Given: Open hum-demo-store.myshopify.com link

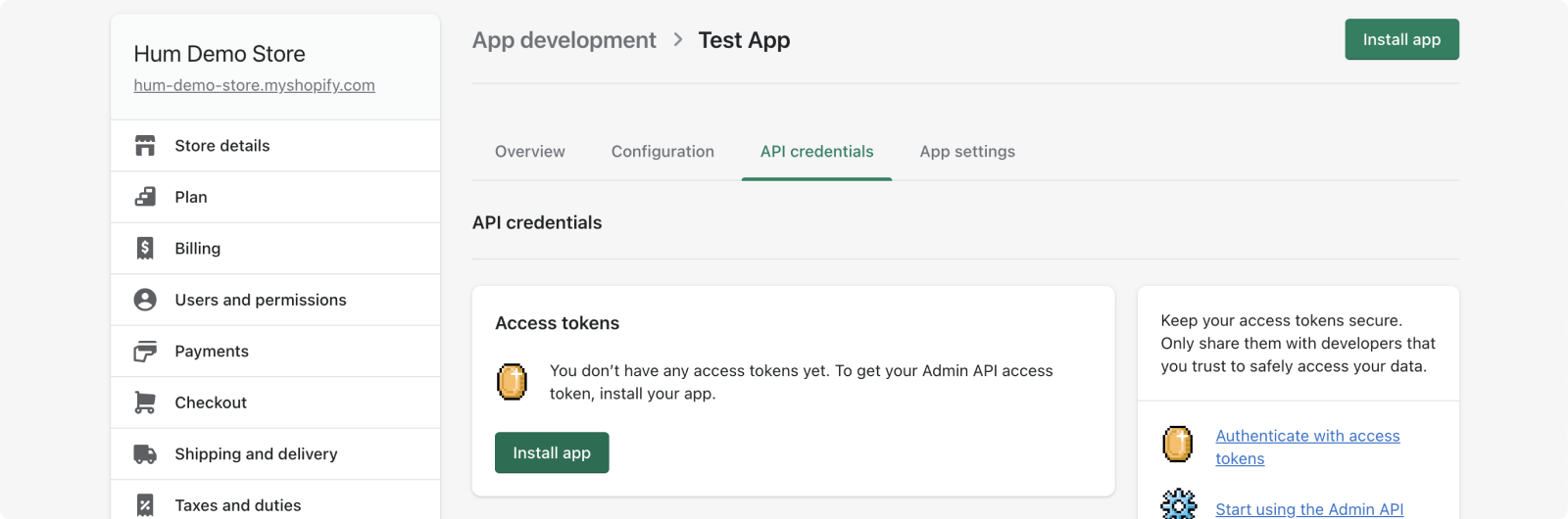Looking at the screenshot, I should 254,85.
